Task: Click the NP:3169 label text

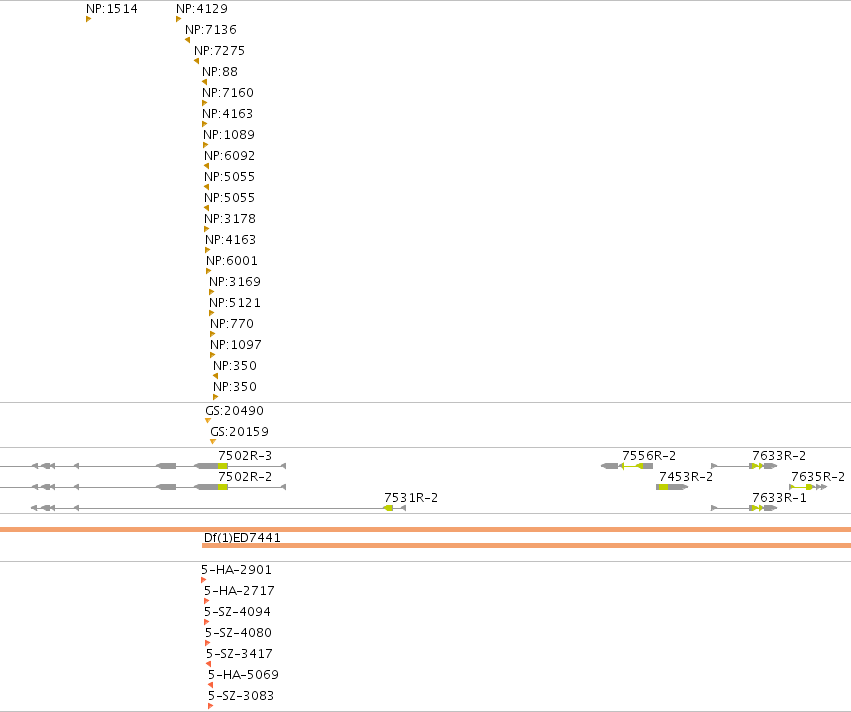Action: click(x=235, y=282)
